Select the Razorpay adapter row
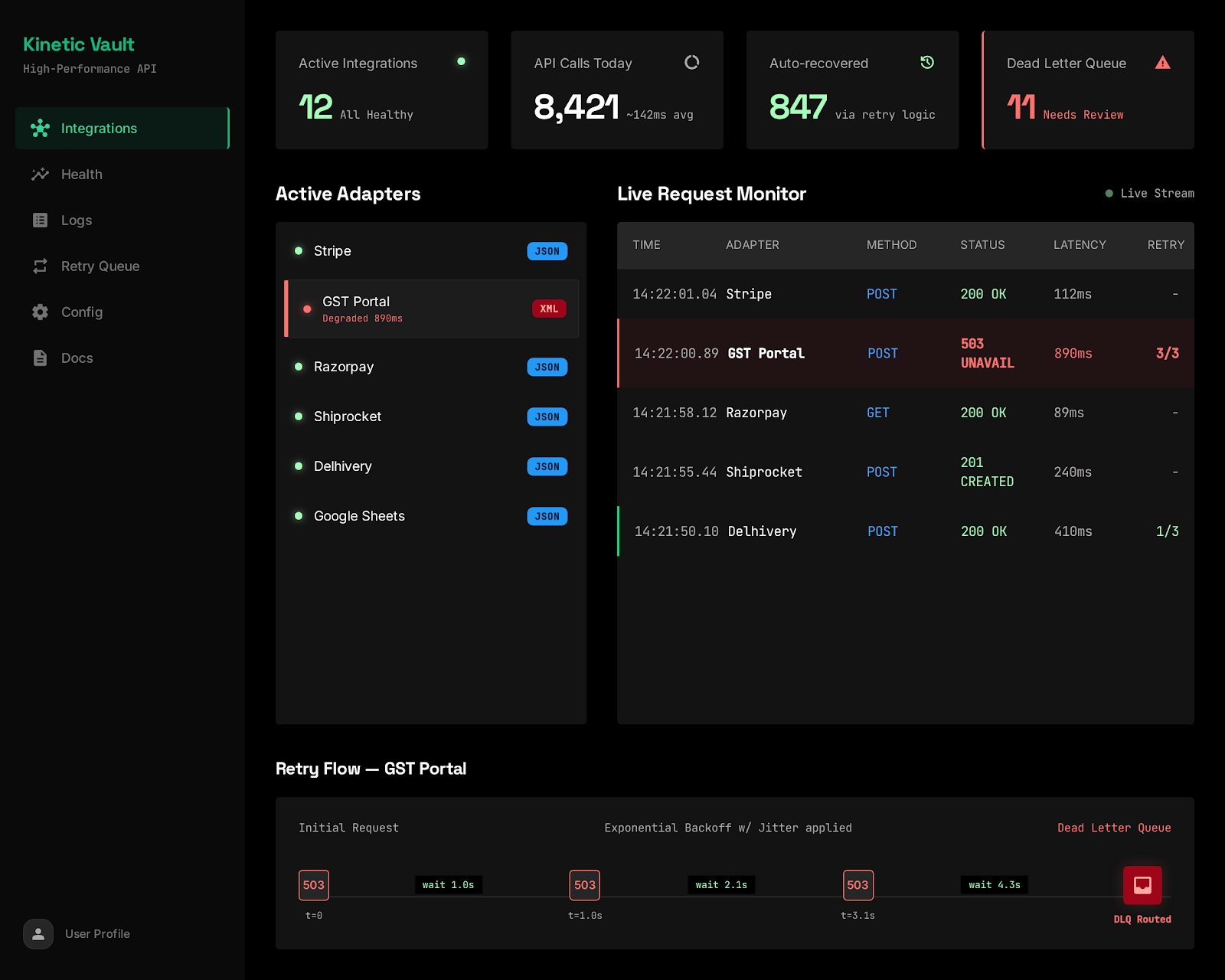Image resolution: width=1225 pixels, height=980 pixels. coord(431,367)
